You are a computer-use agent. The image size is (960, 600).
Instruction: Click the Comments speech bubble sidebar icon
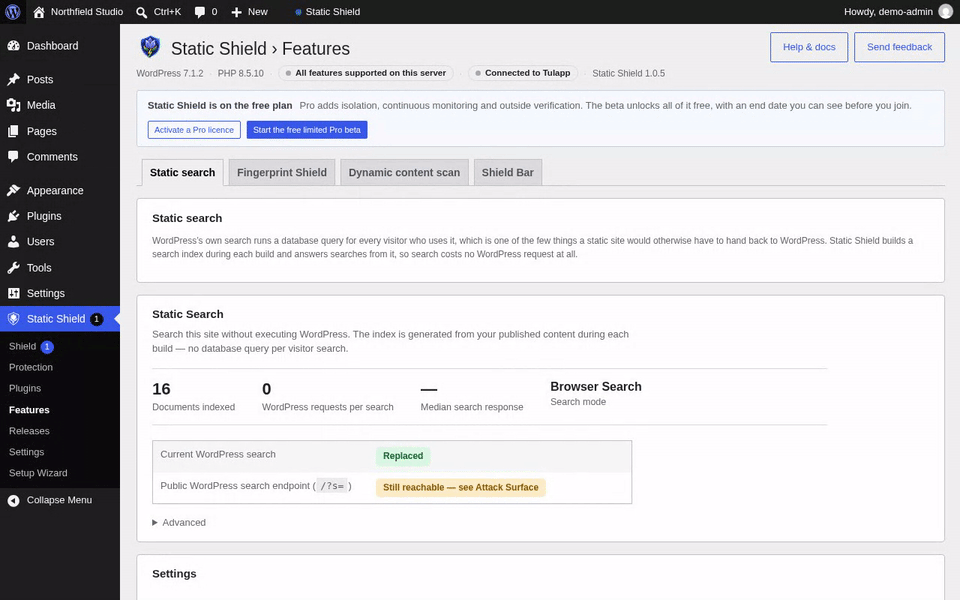(13, 157)
